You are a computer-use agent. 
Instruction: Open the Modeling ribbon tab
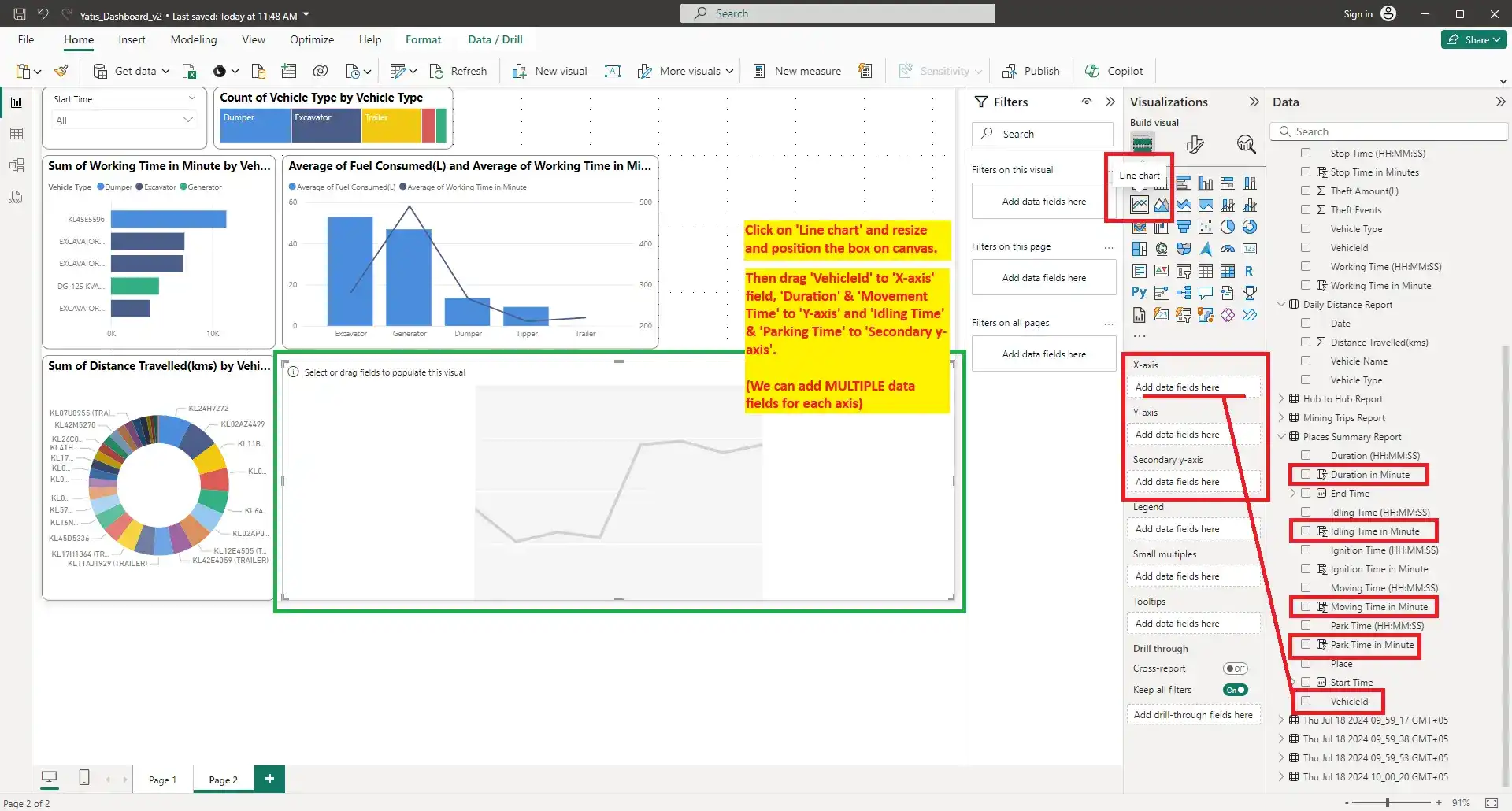click(193, 39)
